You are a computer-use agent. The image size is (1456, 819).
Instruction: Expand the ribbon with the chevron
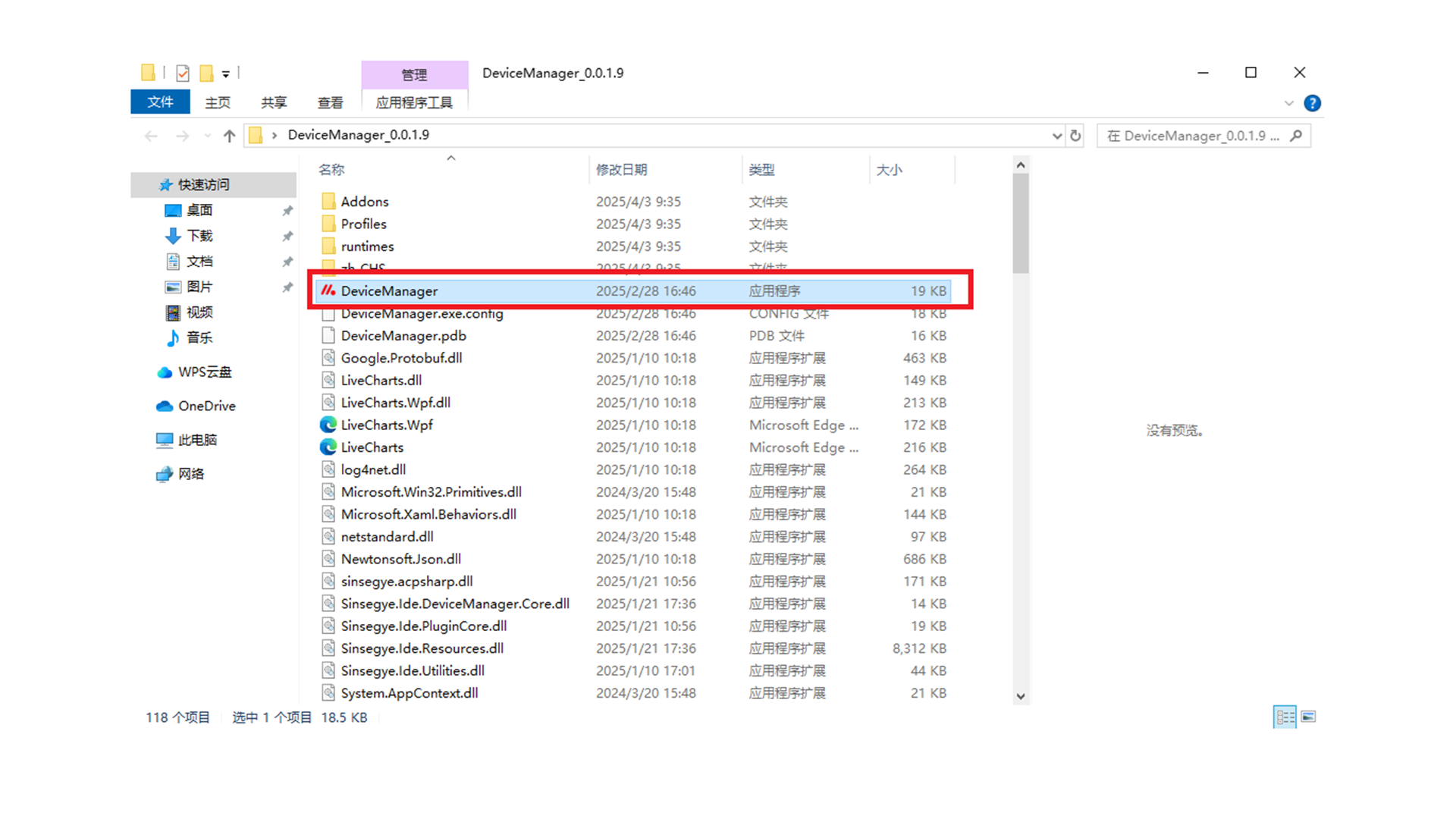(x=1288, y=103)
